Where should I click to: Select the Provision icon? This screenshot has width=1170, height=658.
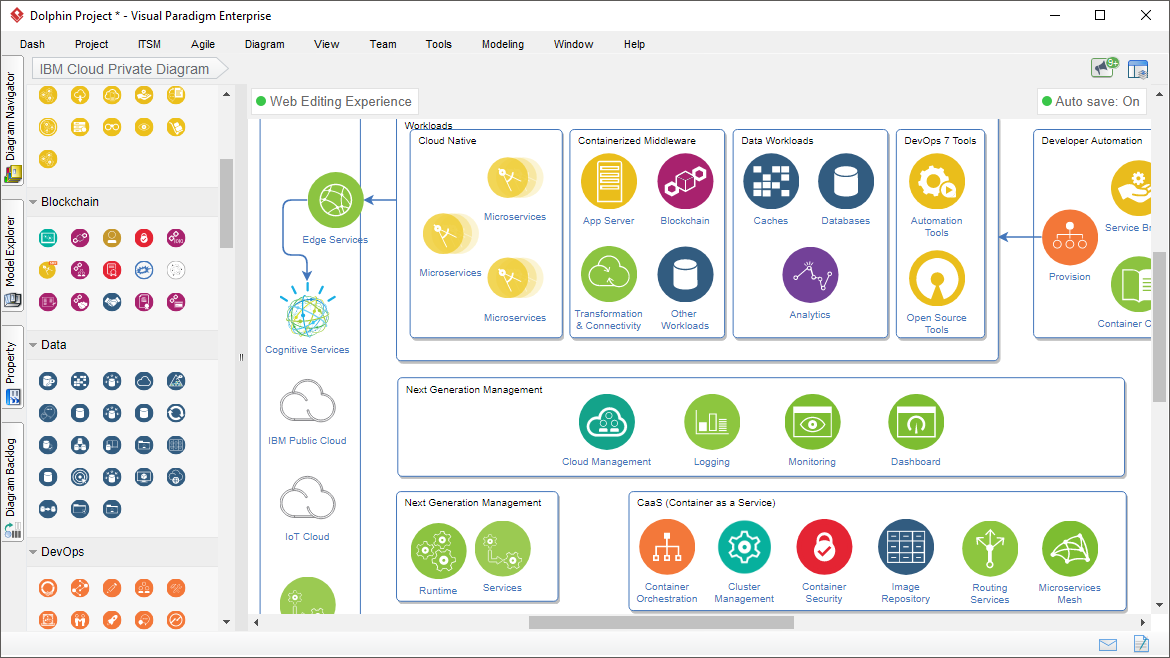(x=1070, y=237)
